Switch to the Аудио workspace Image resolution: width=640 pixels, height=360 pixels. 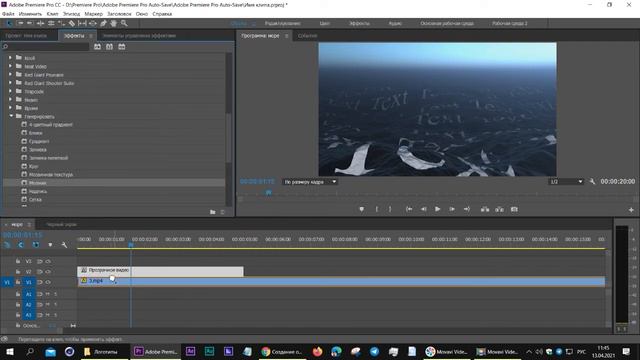395,24
